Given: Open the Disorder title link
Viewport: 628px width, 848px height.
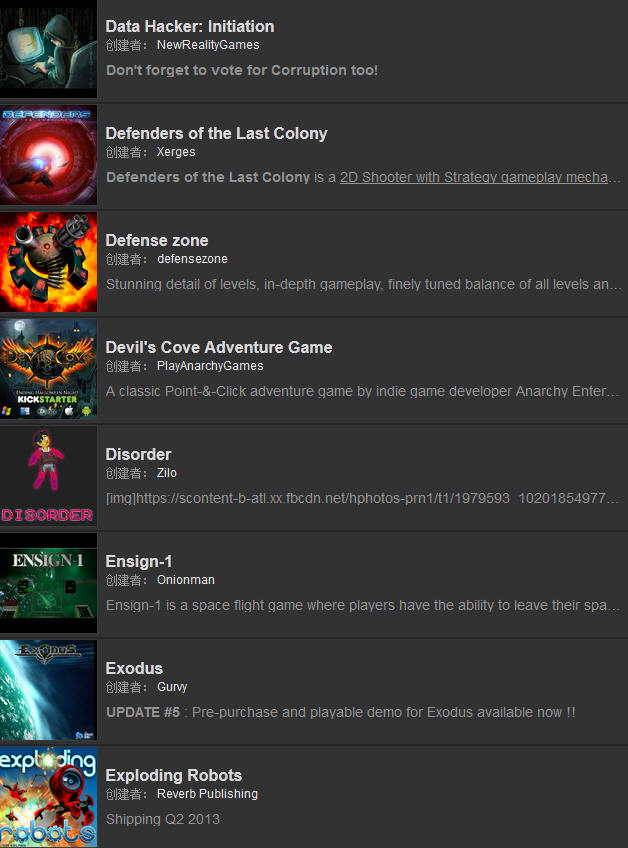Looking at the screenshot, I should (138, 454).
